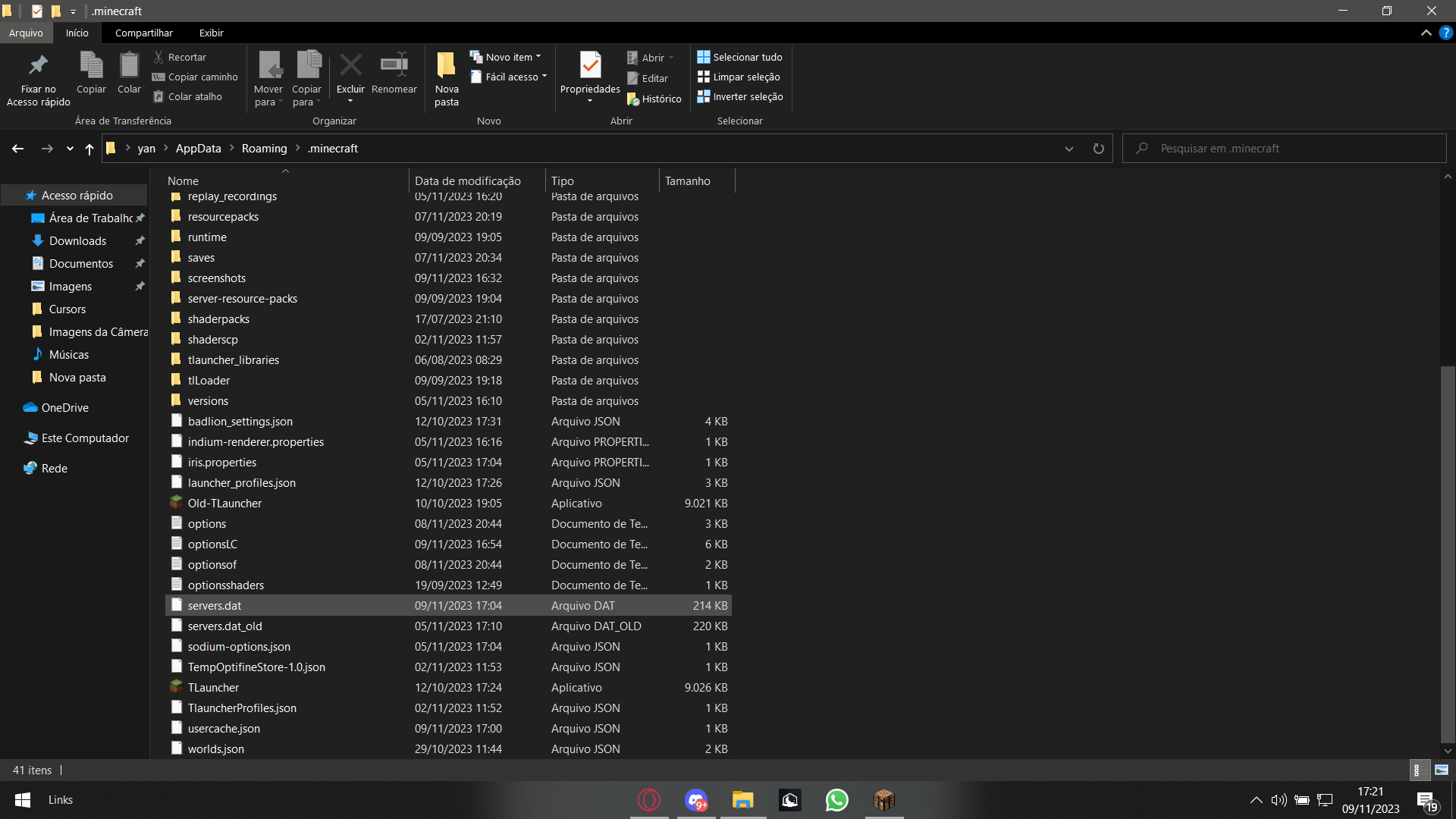This screenshot has width=1456, height=819.
Task: Refresh the .minecraft folder view
Action: click(1098, 149)
